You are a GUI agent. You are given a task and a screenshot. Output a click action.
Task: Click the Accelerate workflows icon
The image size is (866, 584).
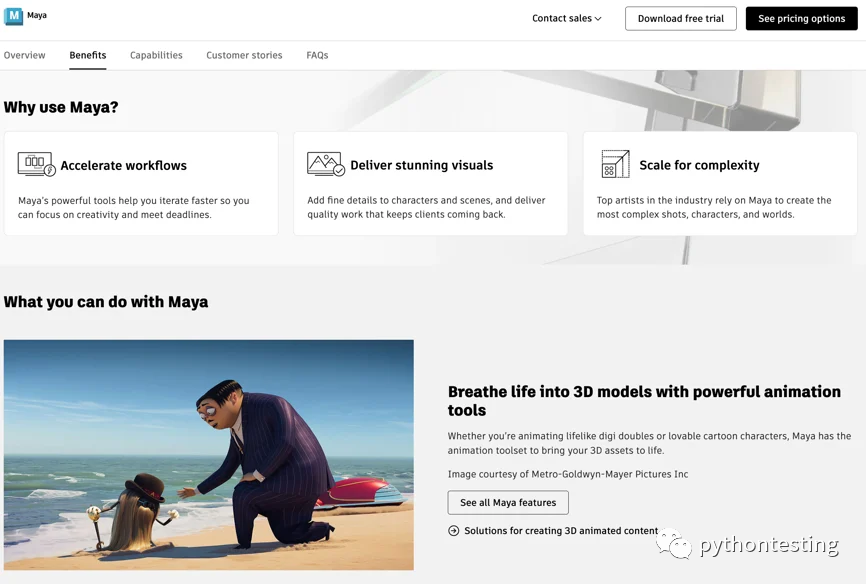tap(36, 165)
